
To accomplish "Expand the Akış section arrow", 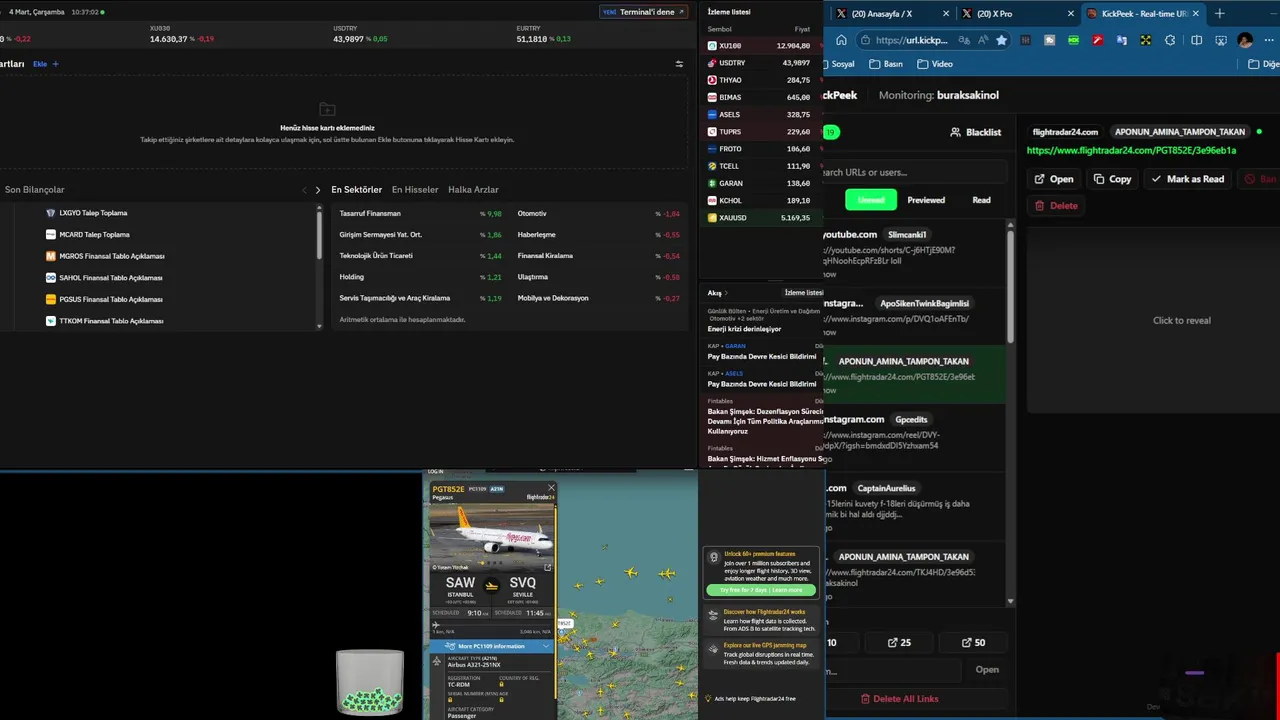I will click(727, 293).
